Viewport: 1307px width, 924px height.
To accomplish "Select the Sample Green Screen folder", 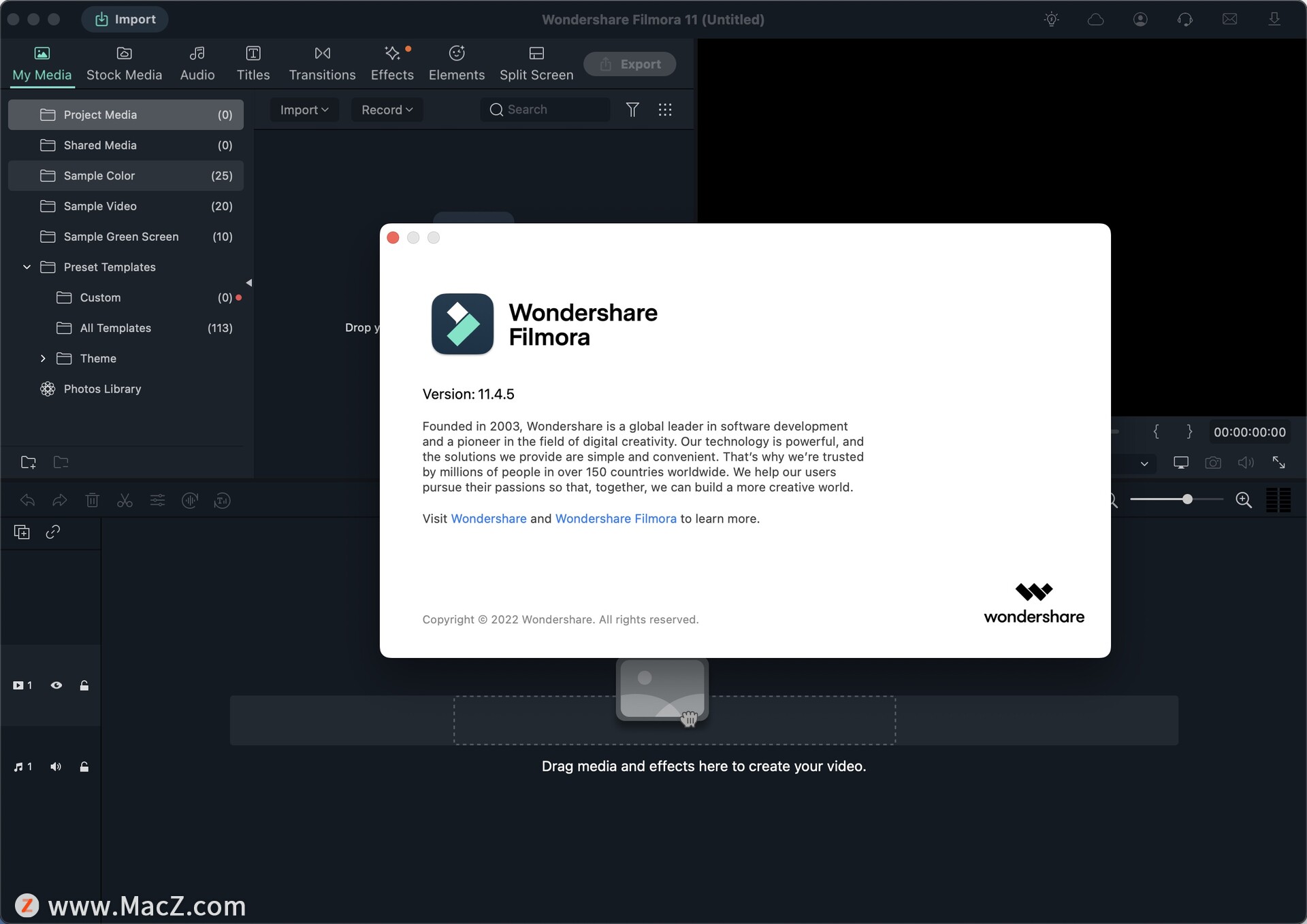I will point(126,237).
